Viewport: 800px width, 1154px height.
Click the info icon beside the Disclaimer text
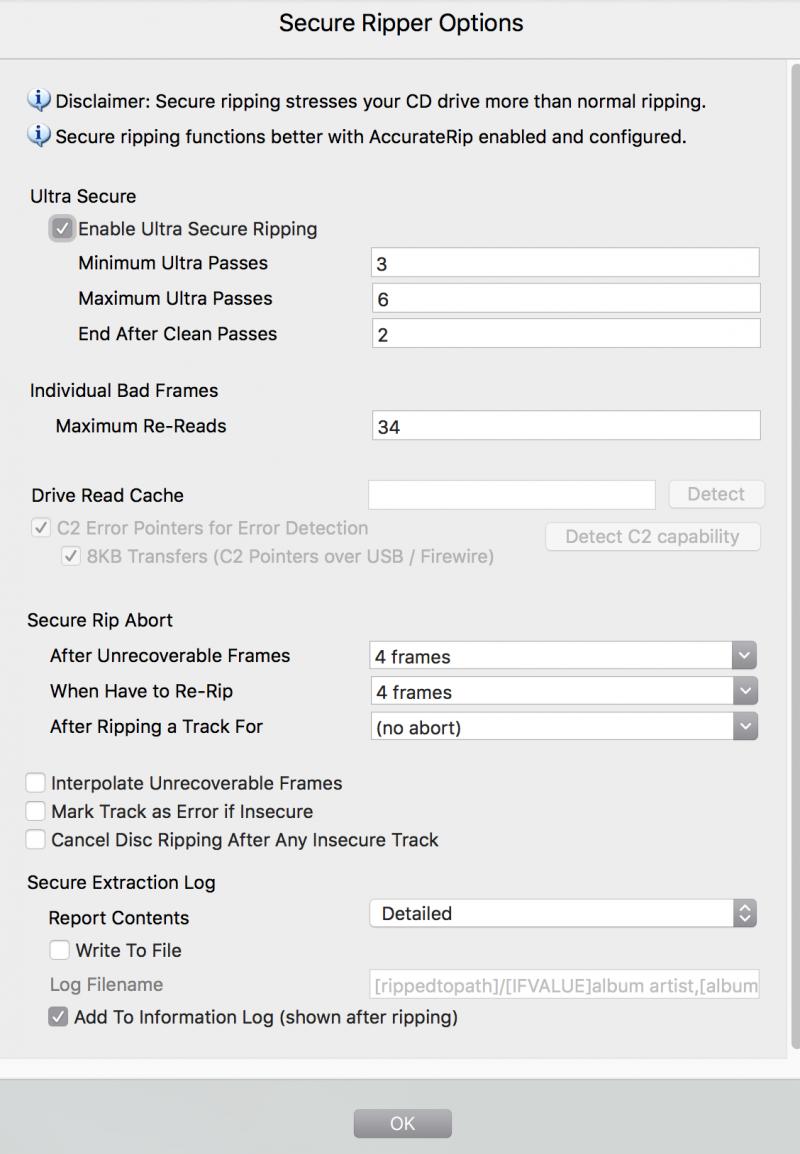[x=39, y=100]
